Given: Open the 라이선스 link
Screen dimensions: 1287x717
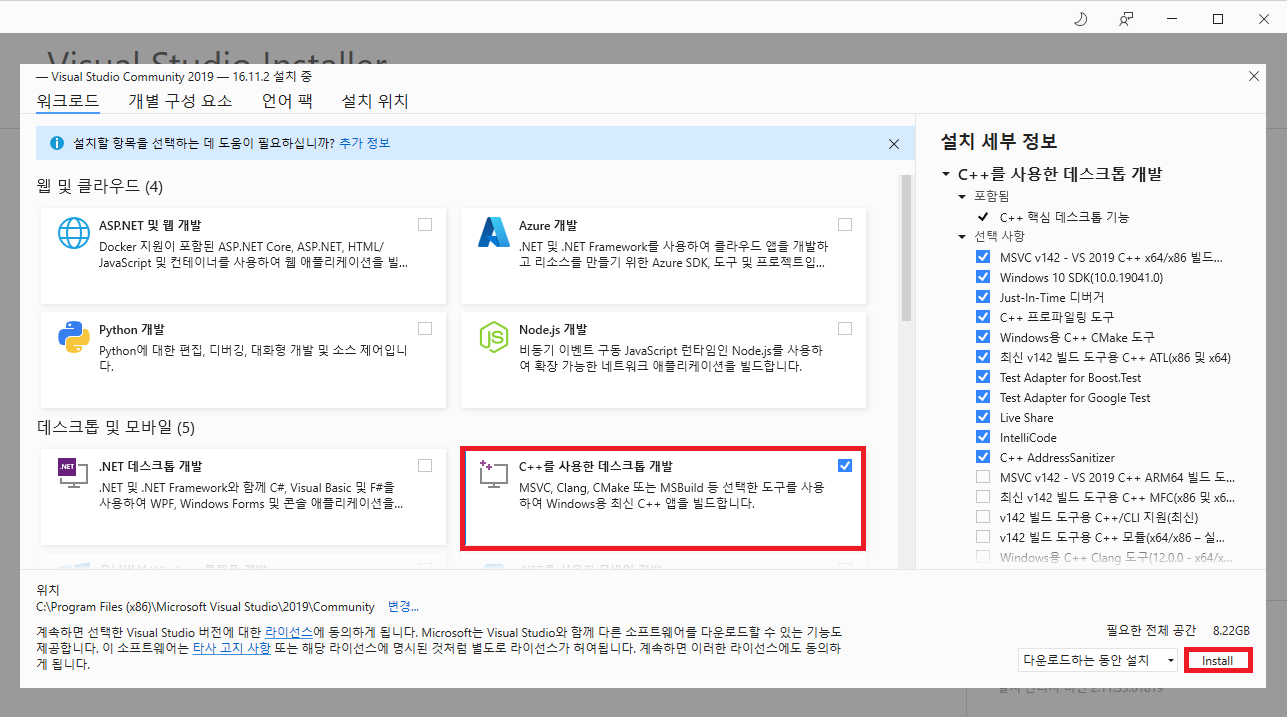Looking at the screenshot, I should tap(289, 633).
